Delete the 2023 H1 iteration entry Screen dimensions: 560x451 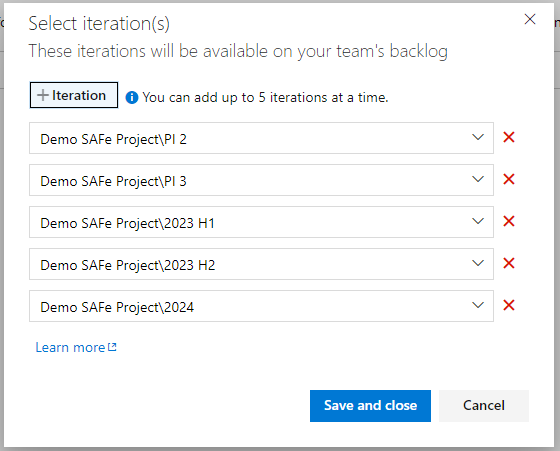tap(509, 221)
